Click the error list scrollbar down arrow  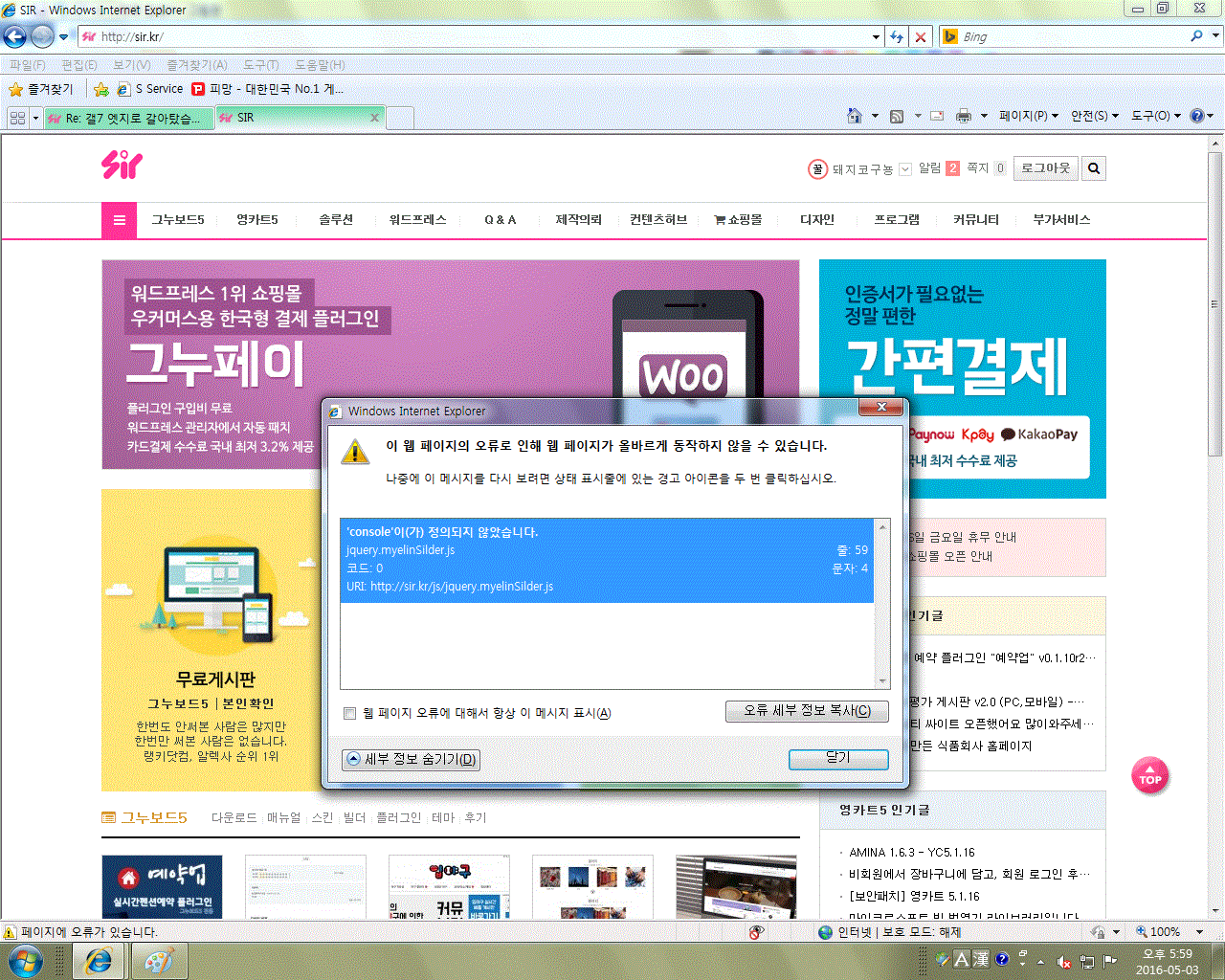pyautogui.click(x=882, y=681)
